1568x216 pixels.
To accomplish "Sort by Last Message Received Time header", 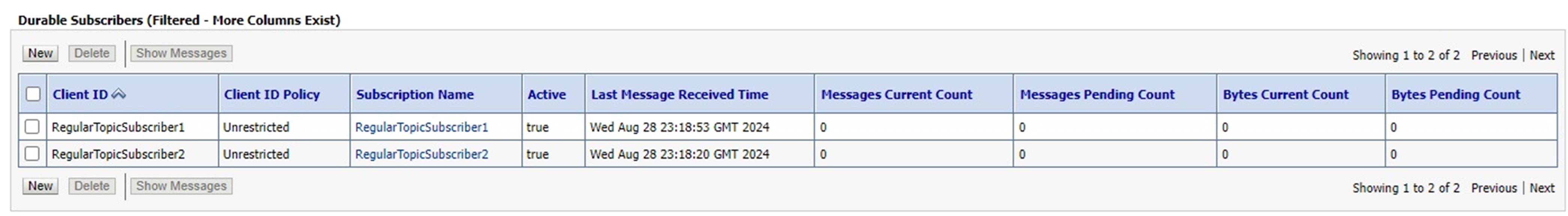I will 679,94.
